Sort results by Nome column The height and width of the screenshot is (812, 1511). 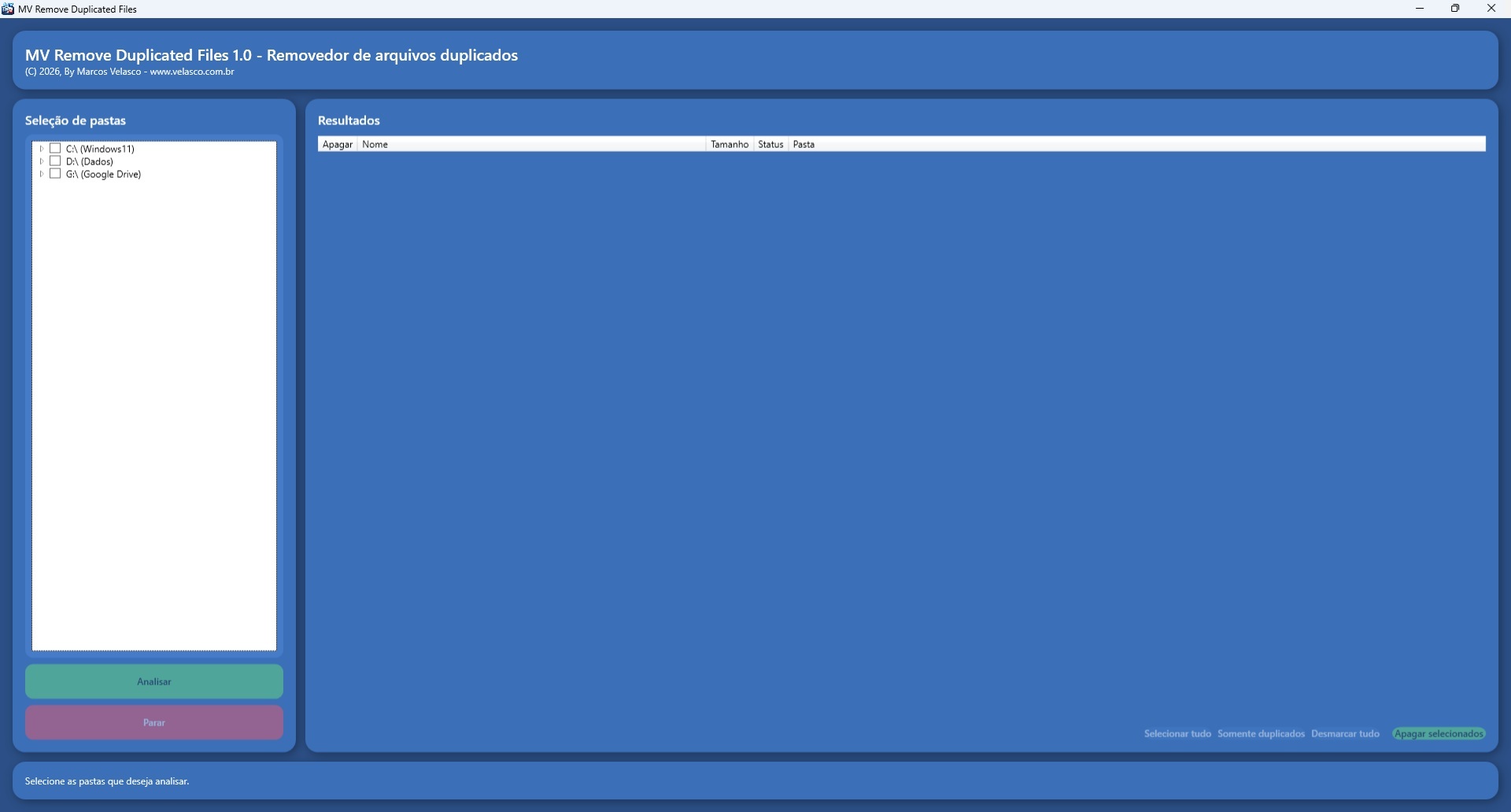click(531, 145)
